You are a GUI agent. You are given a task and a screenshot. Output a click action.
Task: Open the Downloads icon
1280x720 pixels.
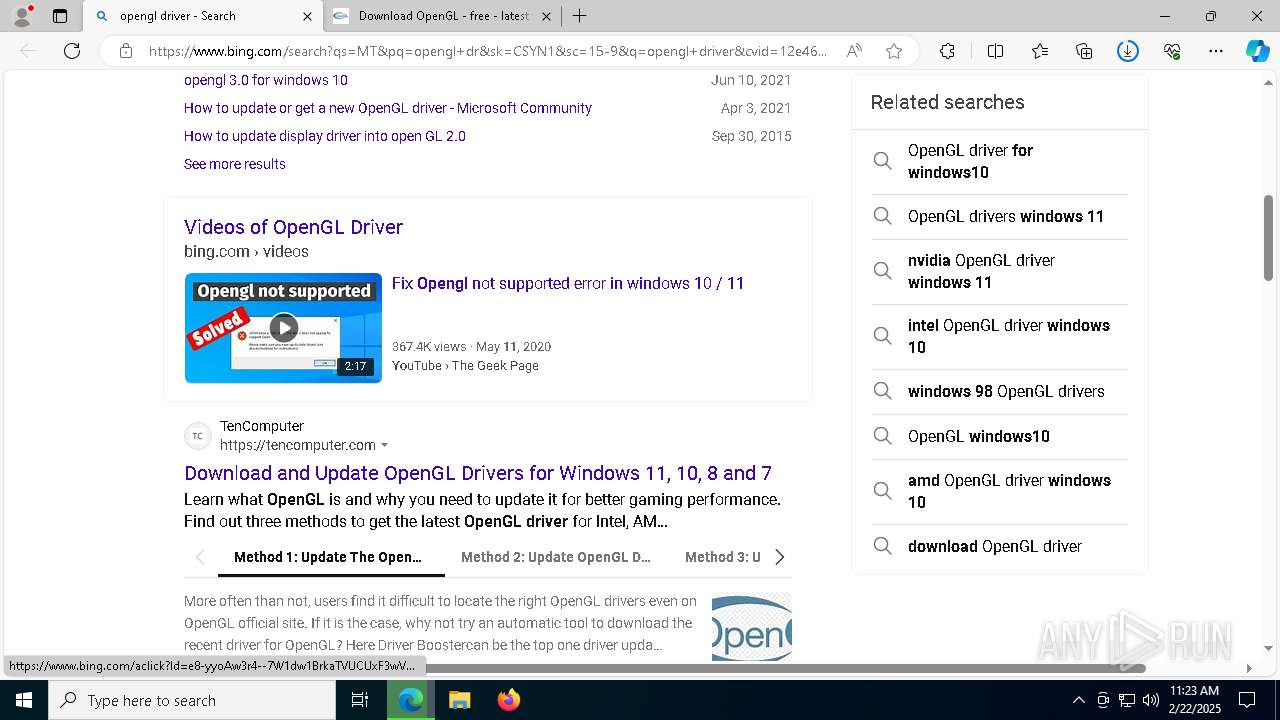point(1128,51)
